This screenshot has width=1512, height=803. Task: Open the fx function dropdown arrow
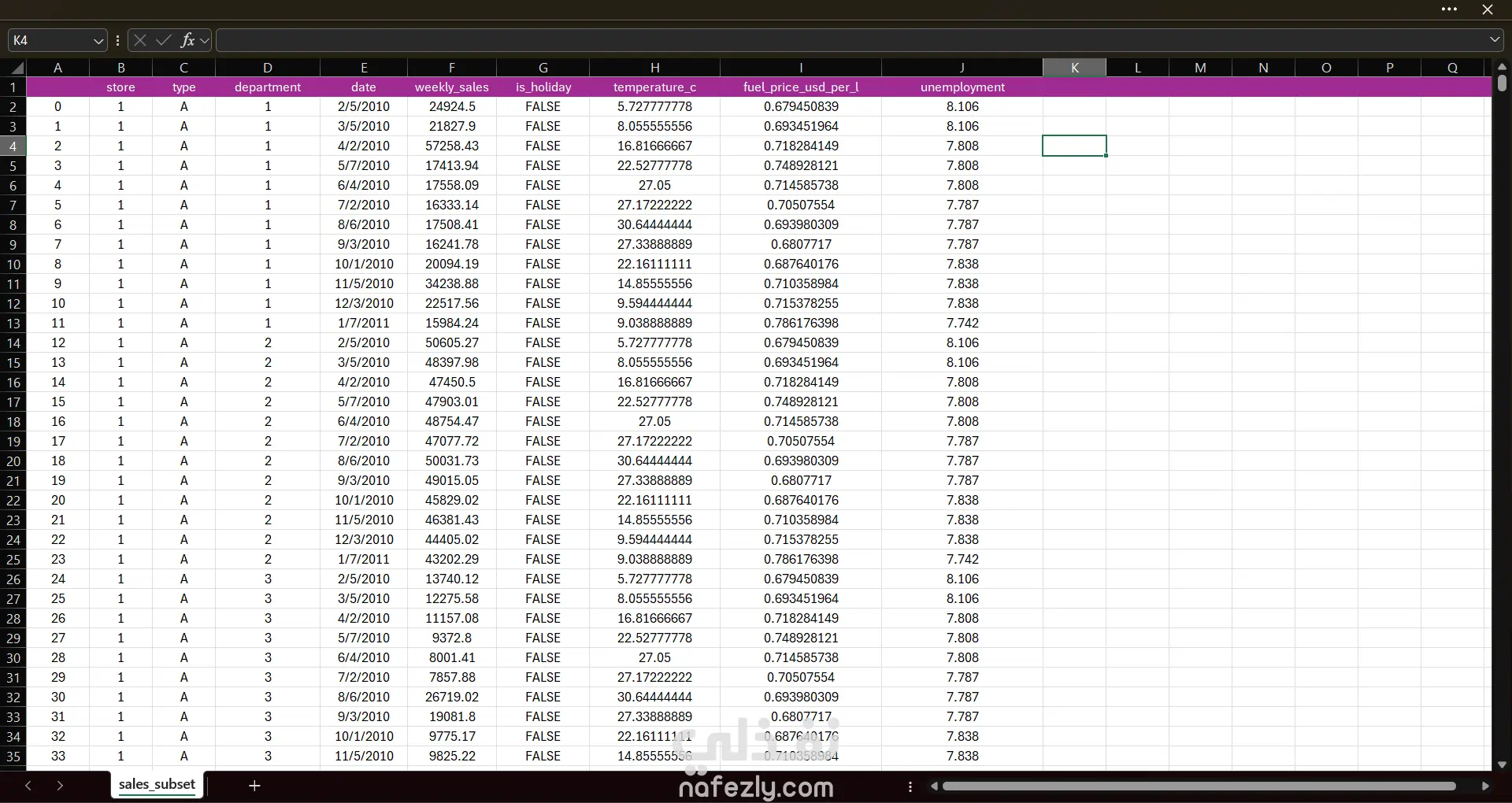(x=205, y=40)
